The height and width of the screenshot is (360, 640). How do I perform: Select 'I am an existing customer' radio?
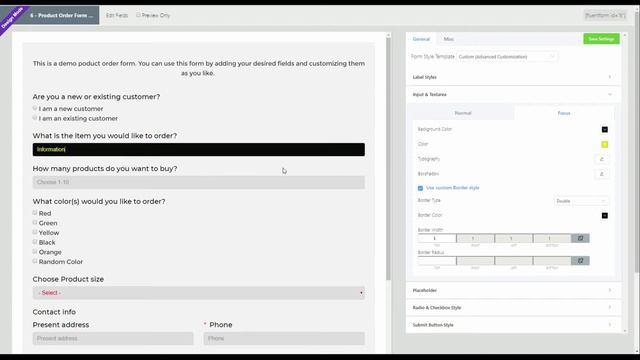[x=35, y=118]
